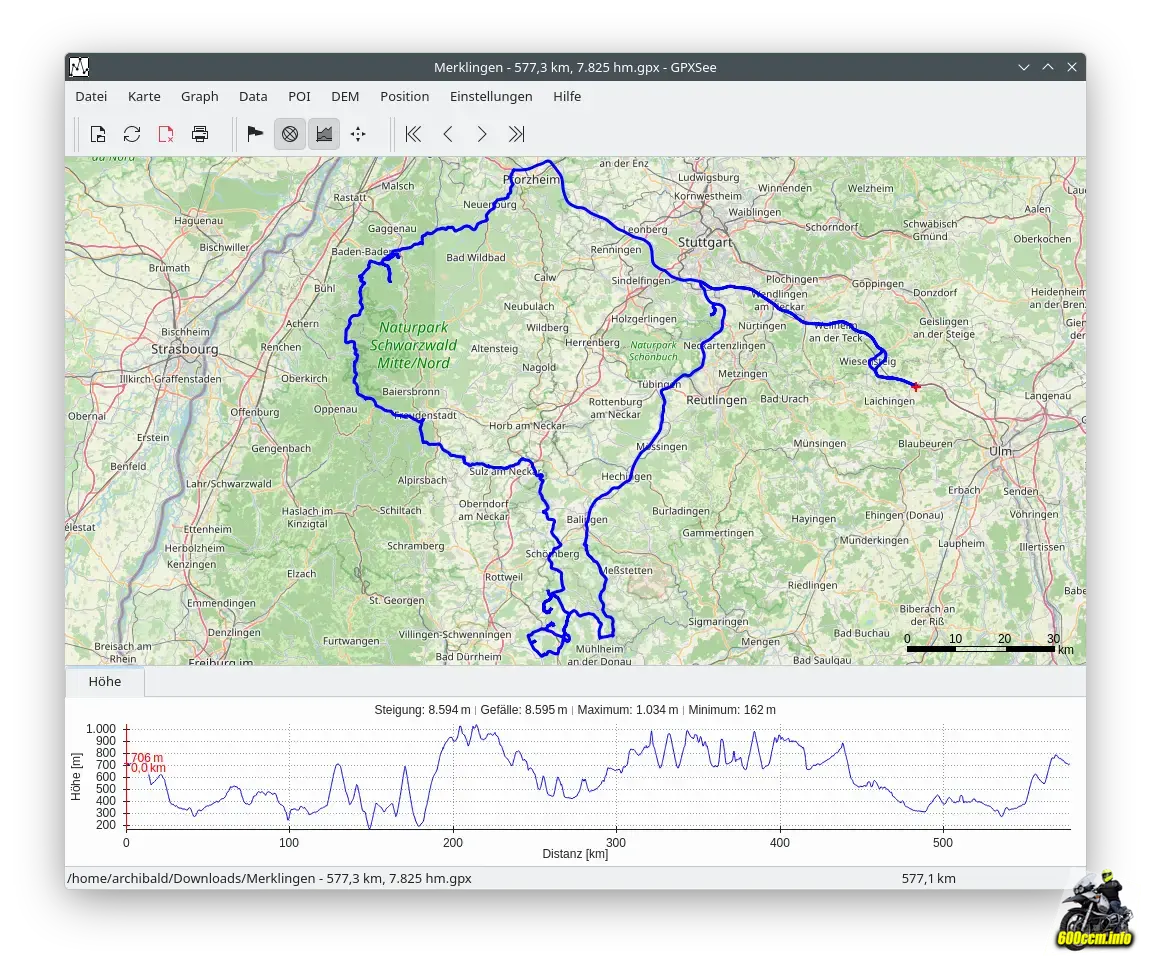Open the Datei menu
1151x966 pixels.
91,97
